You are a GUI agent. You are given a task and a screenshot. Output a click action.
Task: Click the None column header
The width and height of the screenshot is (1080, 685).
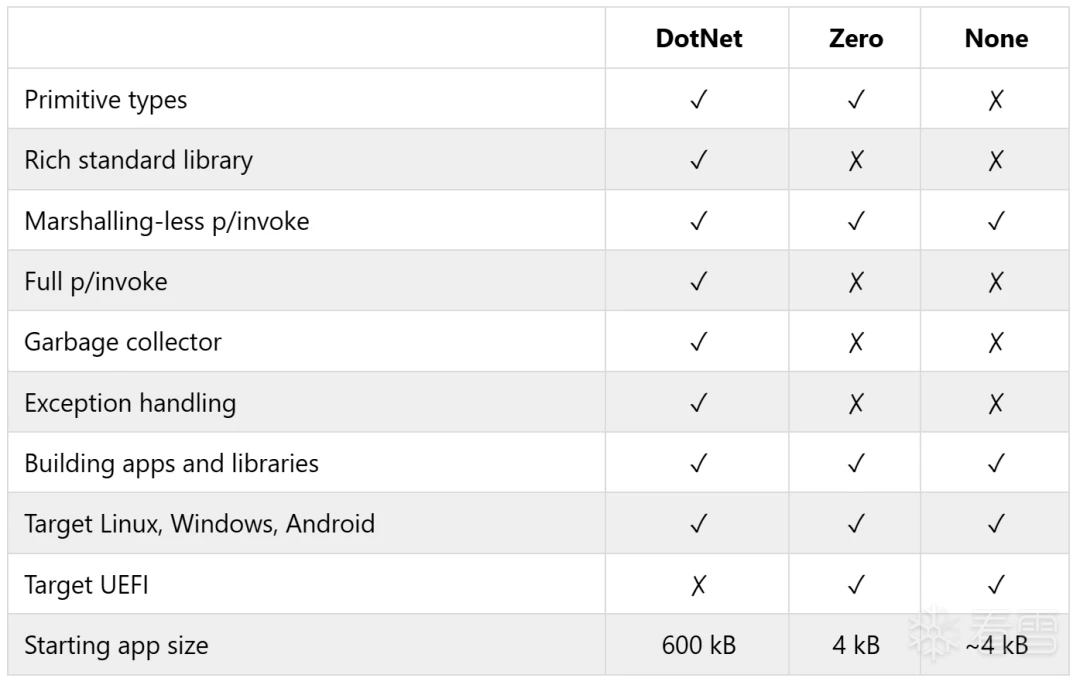(996, 39)
